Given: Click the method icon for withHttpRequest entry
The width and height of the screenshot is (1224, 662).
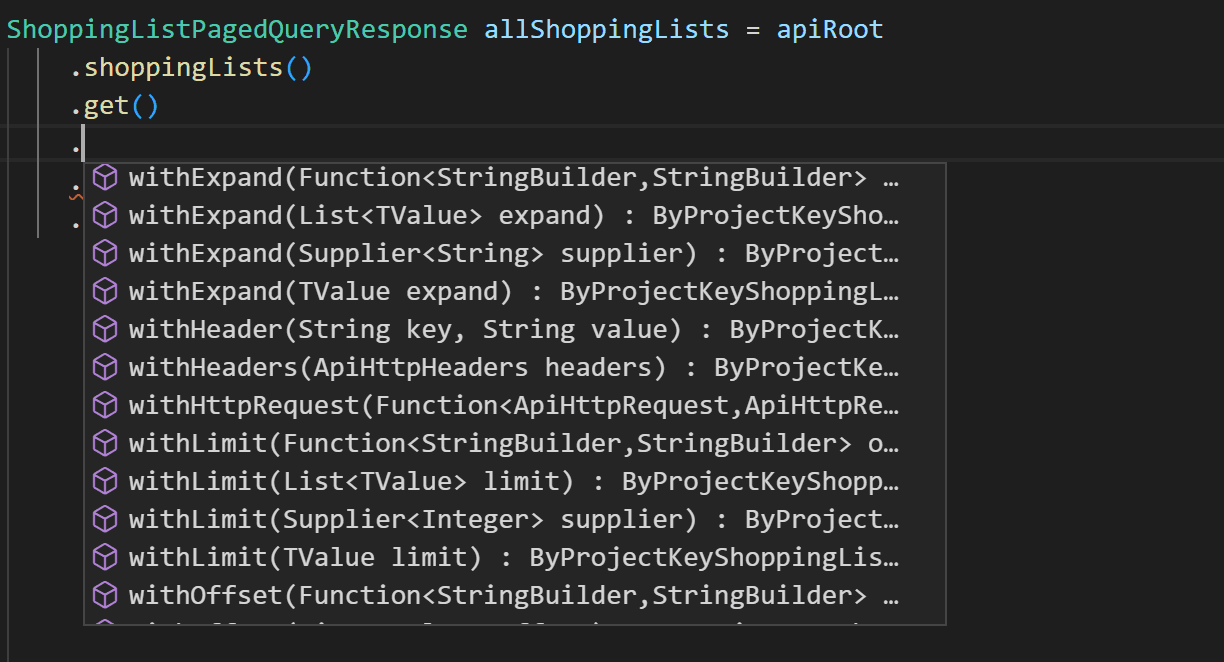Looking at the screenshot, I should click(x=105, y=404).
